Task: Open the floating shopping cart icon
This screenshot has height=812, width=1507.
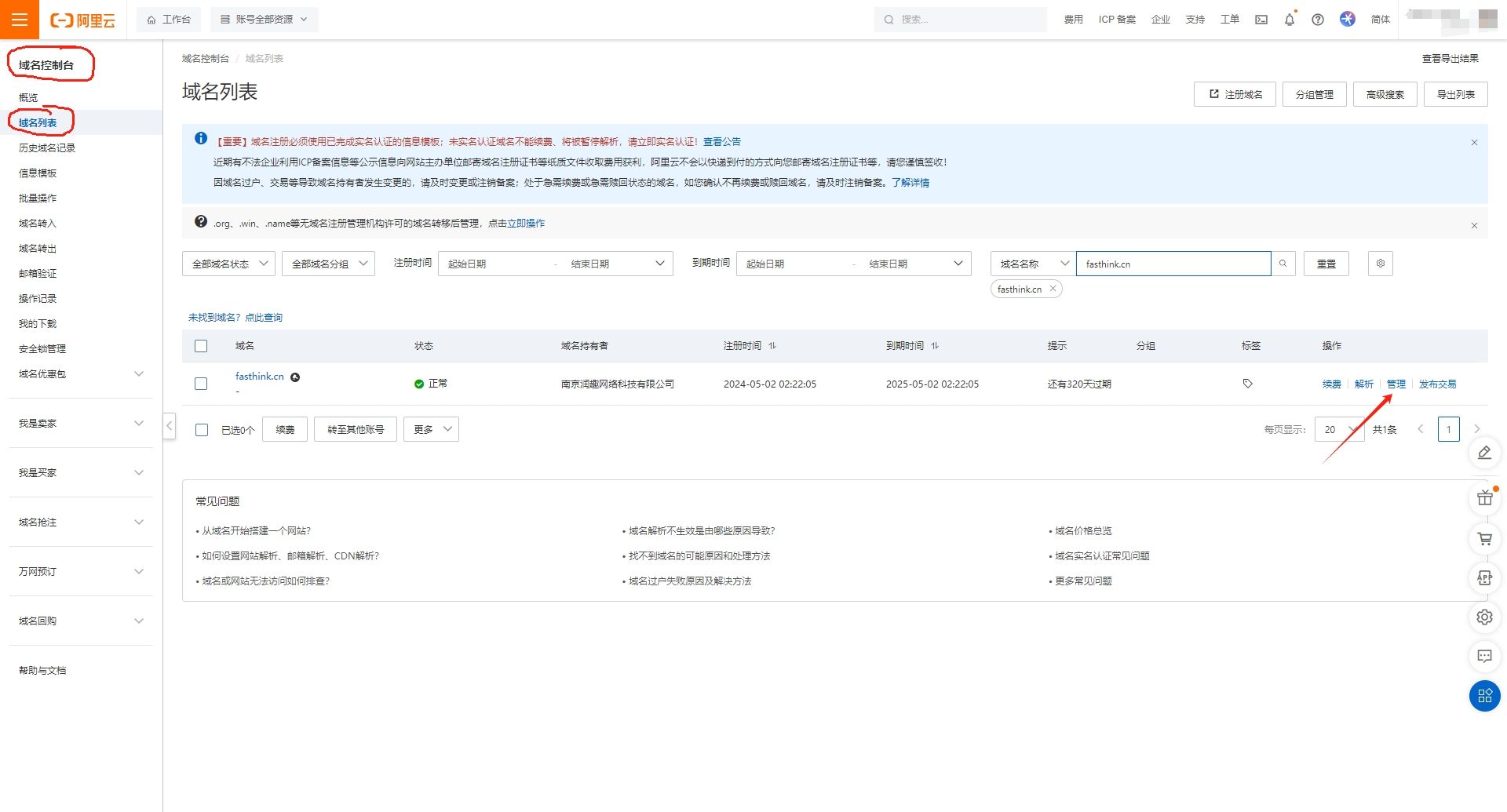Action: tap(1484, 538)
